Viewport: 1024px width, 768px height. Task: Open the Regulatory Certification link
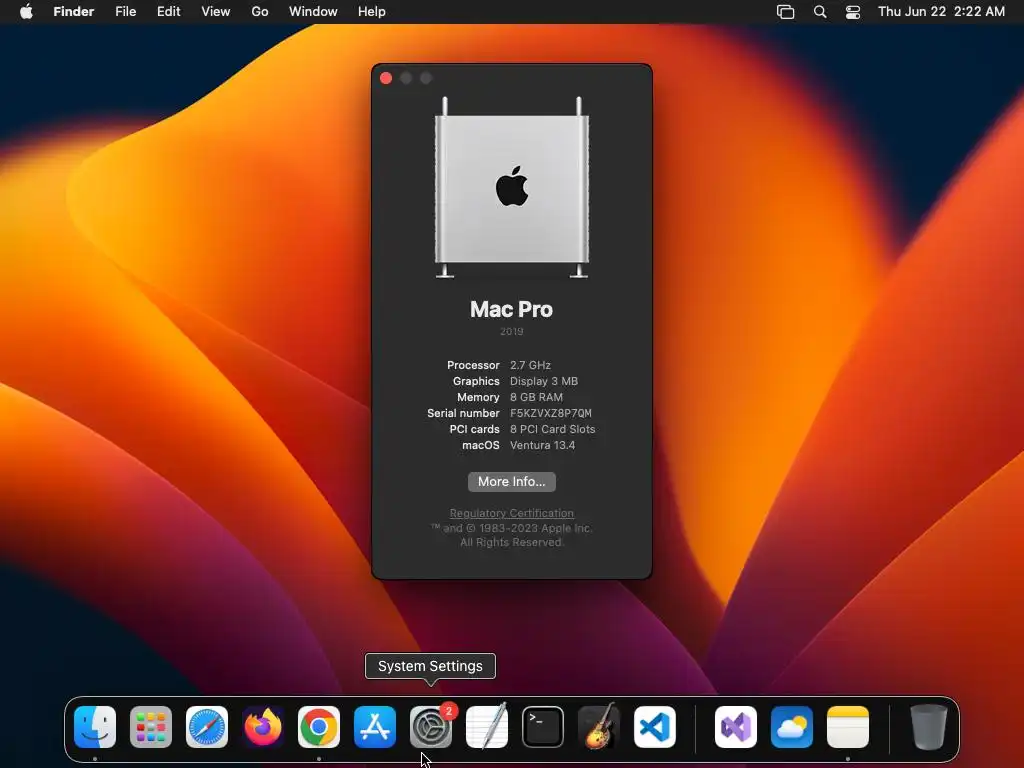click(x=512, y=513)
